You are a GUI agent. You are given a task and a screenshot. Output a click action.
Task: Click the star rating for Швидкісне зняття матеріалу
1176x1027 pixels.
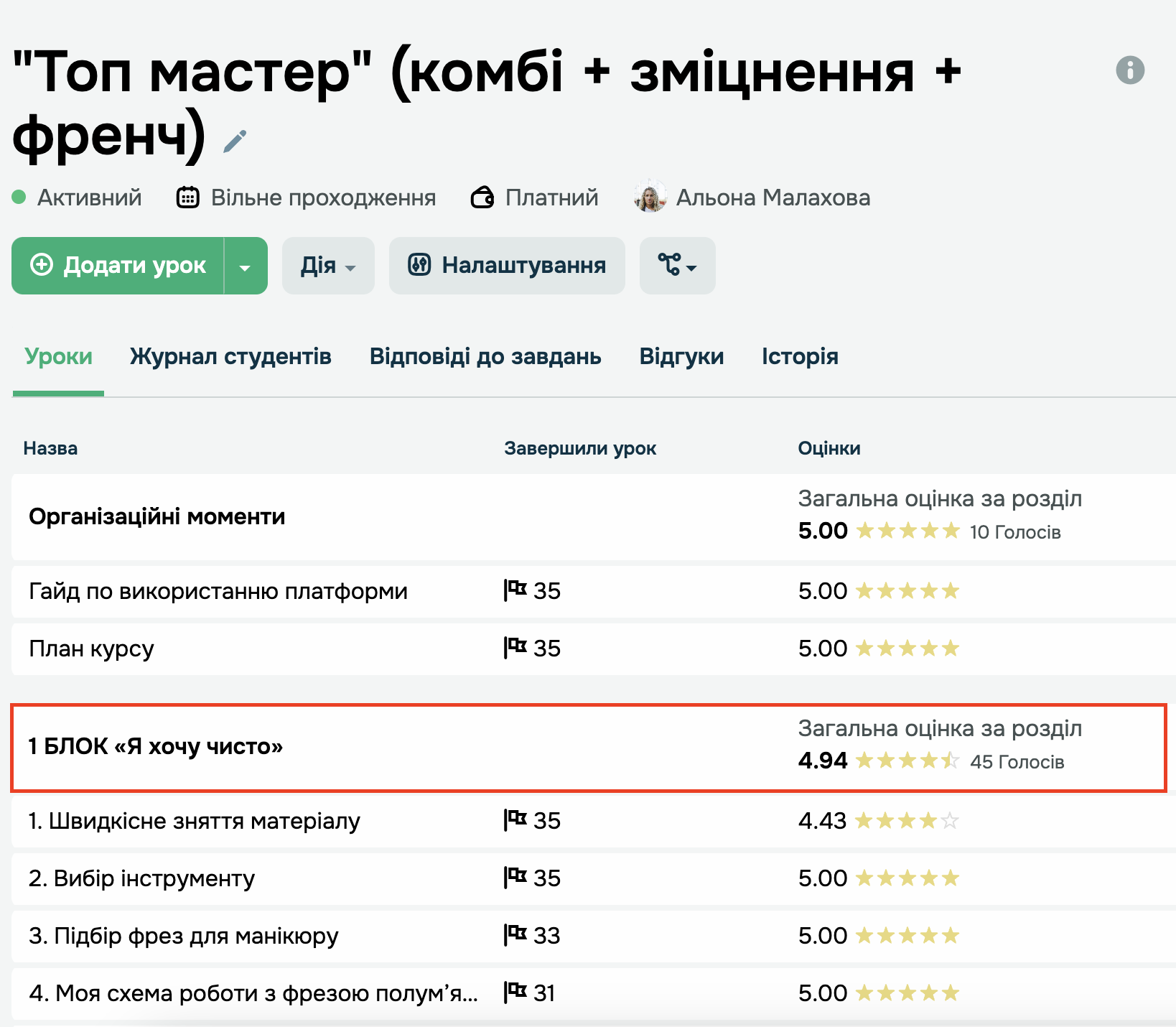pyautogui.click(x=907, y=821)
